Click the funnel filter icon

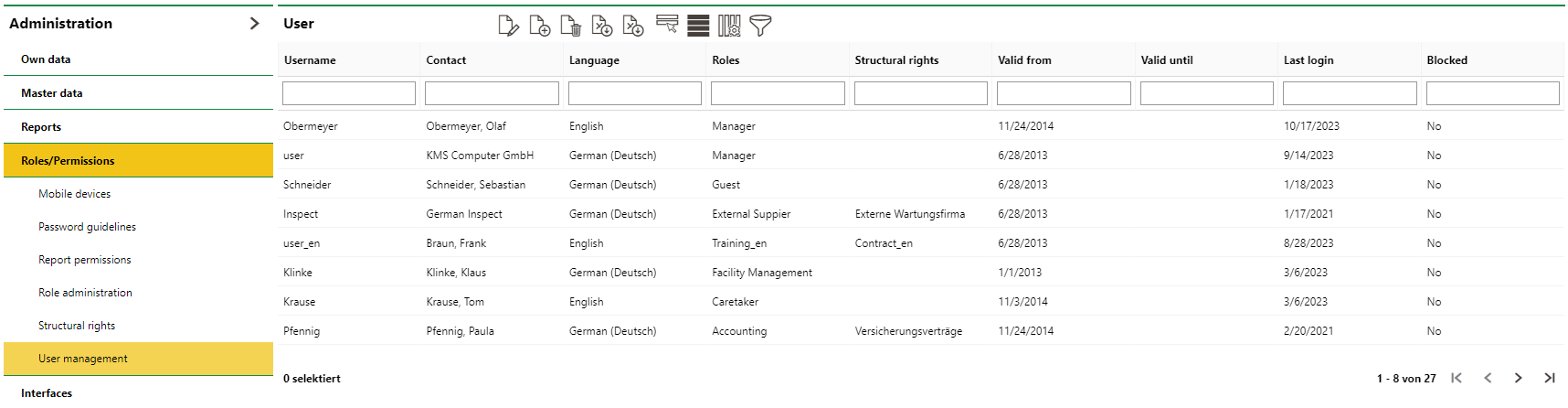(760, 26)
